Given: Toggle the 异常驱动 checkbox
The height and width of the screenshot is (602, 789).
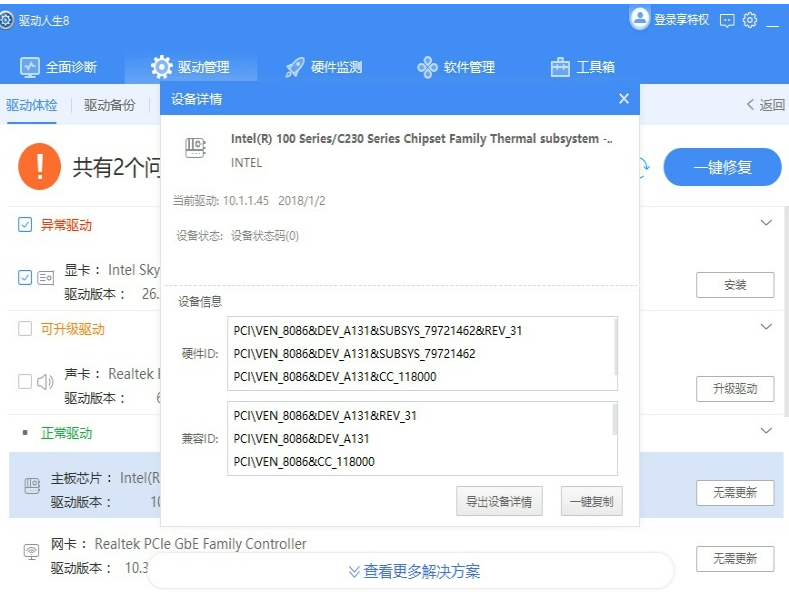Looking at the screenshot, I should point(25,224).
